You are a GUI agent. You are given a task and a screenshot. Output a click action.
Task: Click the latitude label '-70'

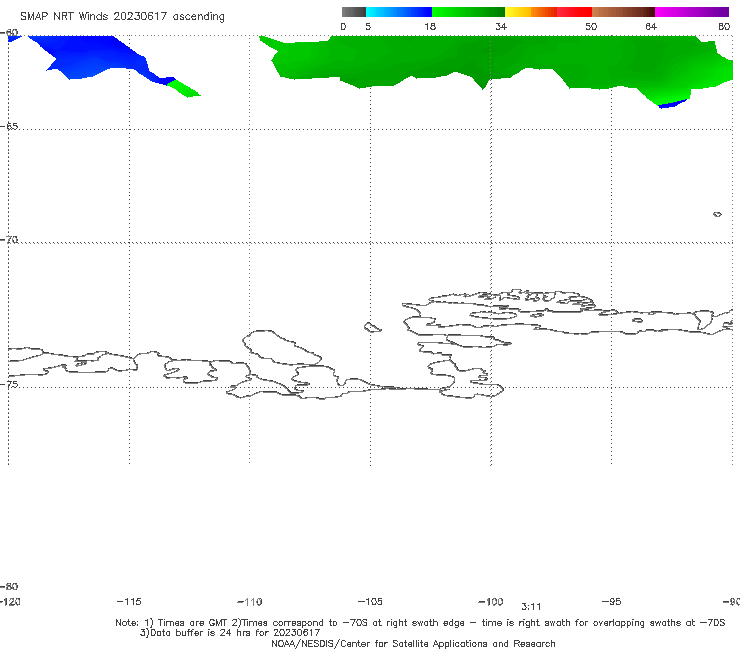pyautogui.click(x=9, y=240)
